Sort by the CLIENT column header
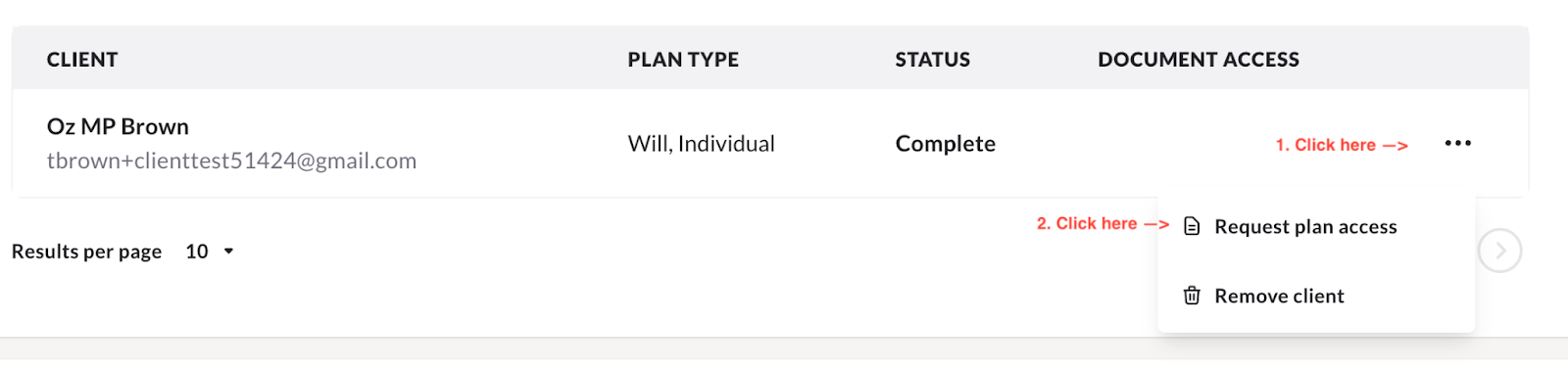This screenshot has height=368, width=1568. click(x=82, y=60)
